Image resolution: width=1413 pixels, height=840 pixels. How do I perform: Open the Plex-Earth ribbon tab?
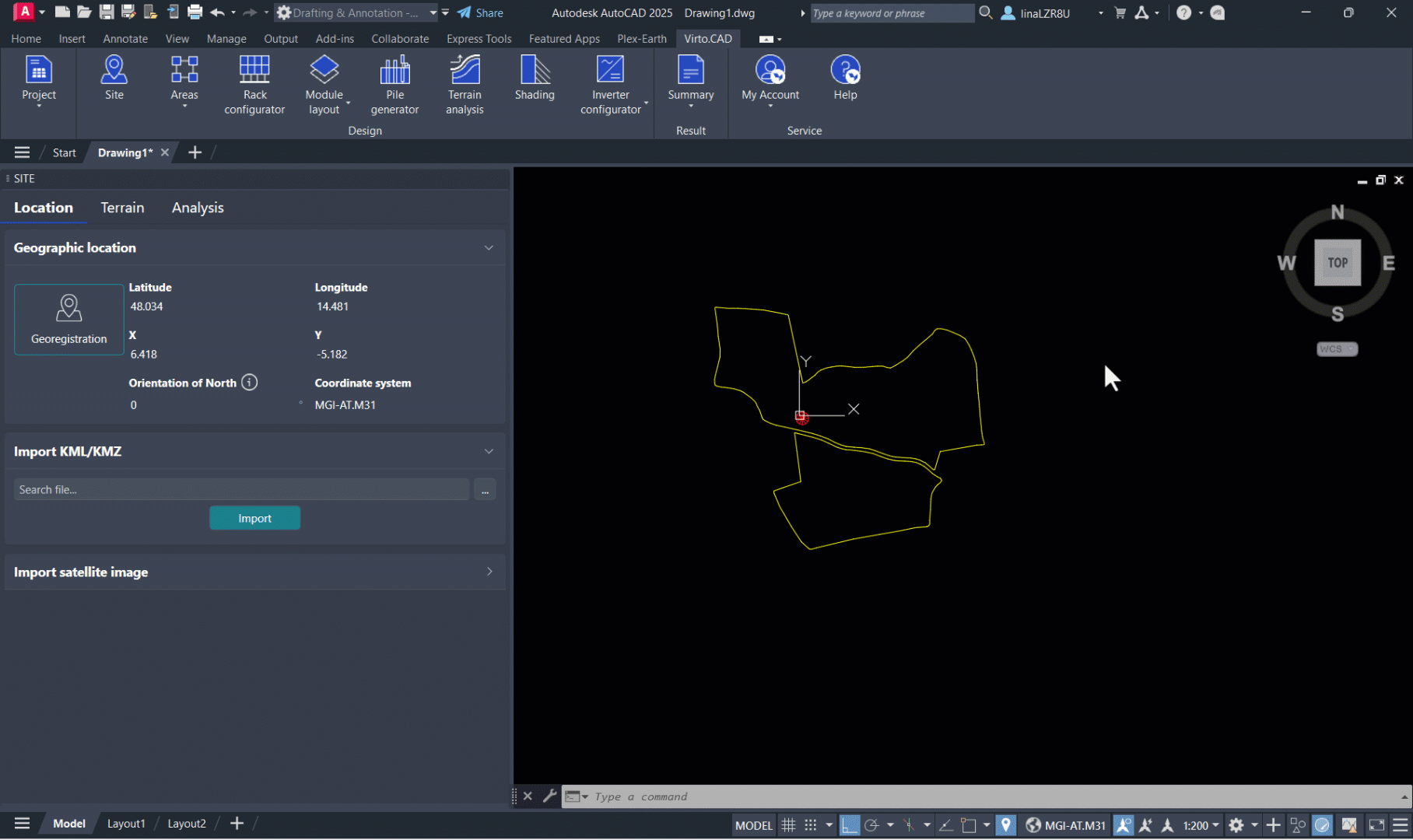pos(642,38)
